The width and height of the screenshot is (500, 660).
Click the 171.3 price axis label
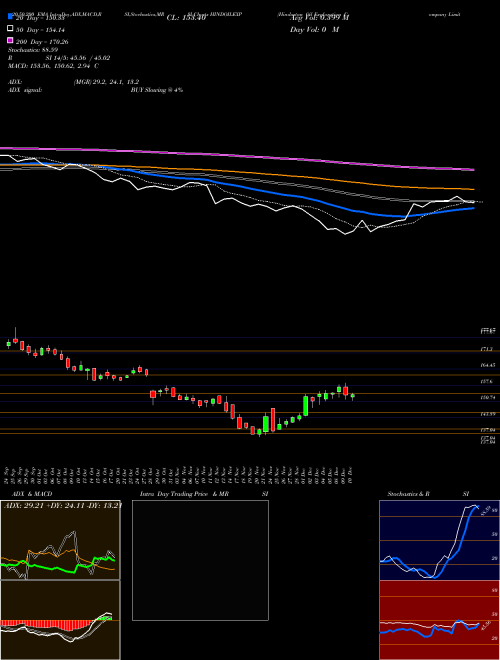(x=487, y=349)
